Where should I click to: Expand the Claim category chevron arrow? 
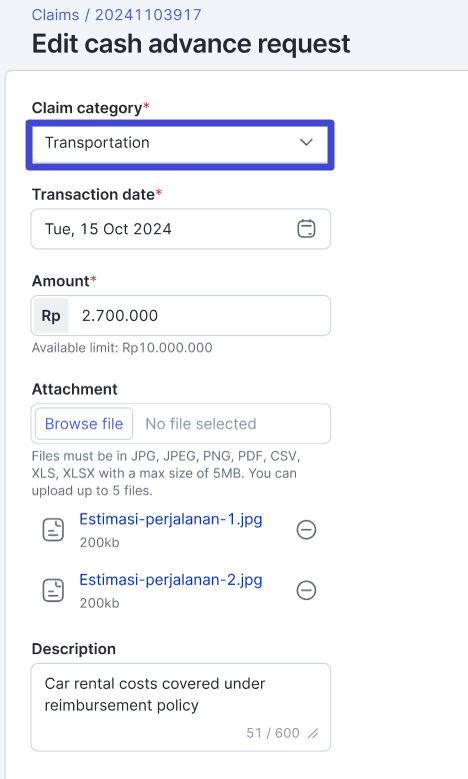[x=306, y=143]
